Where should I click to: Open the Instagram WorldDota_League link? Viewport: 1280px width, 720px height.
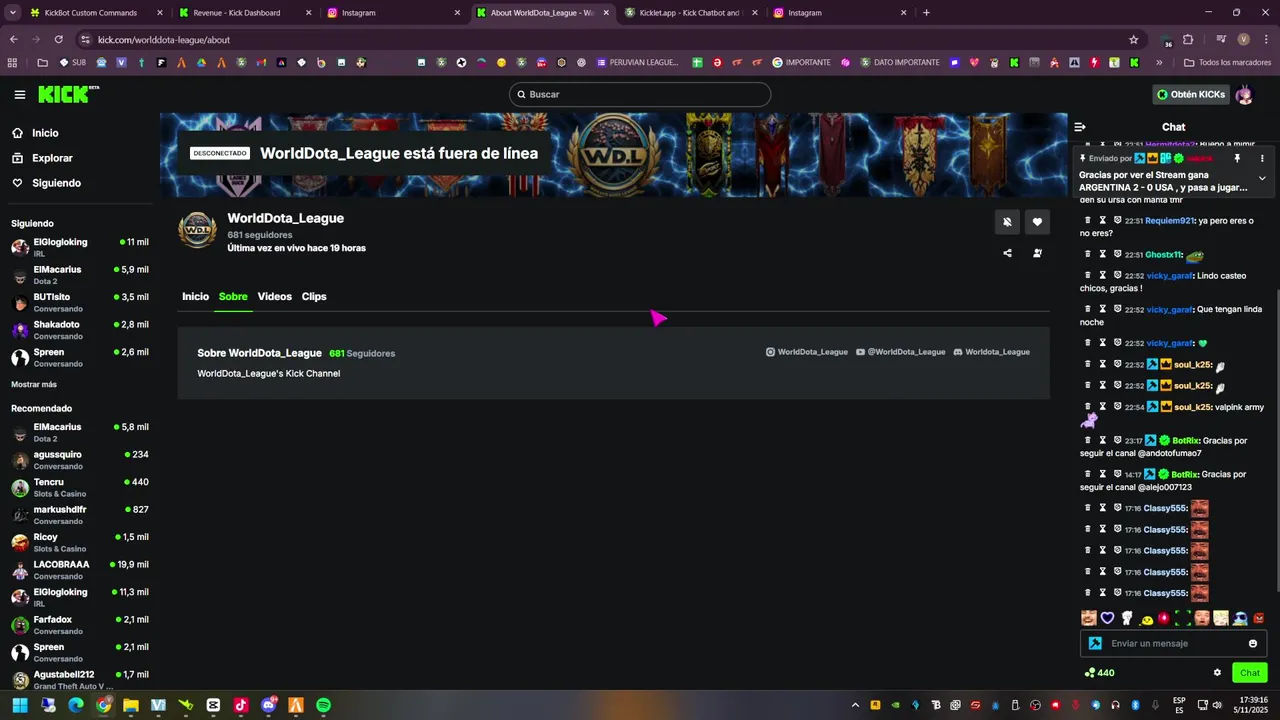click(807, 352)
